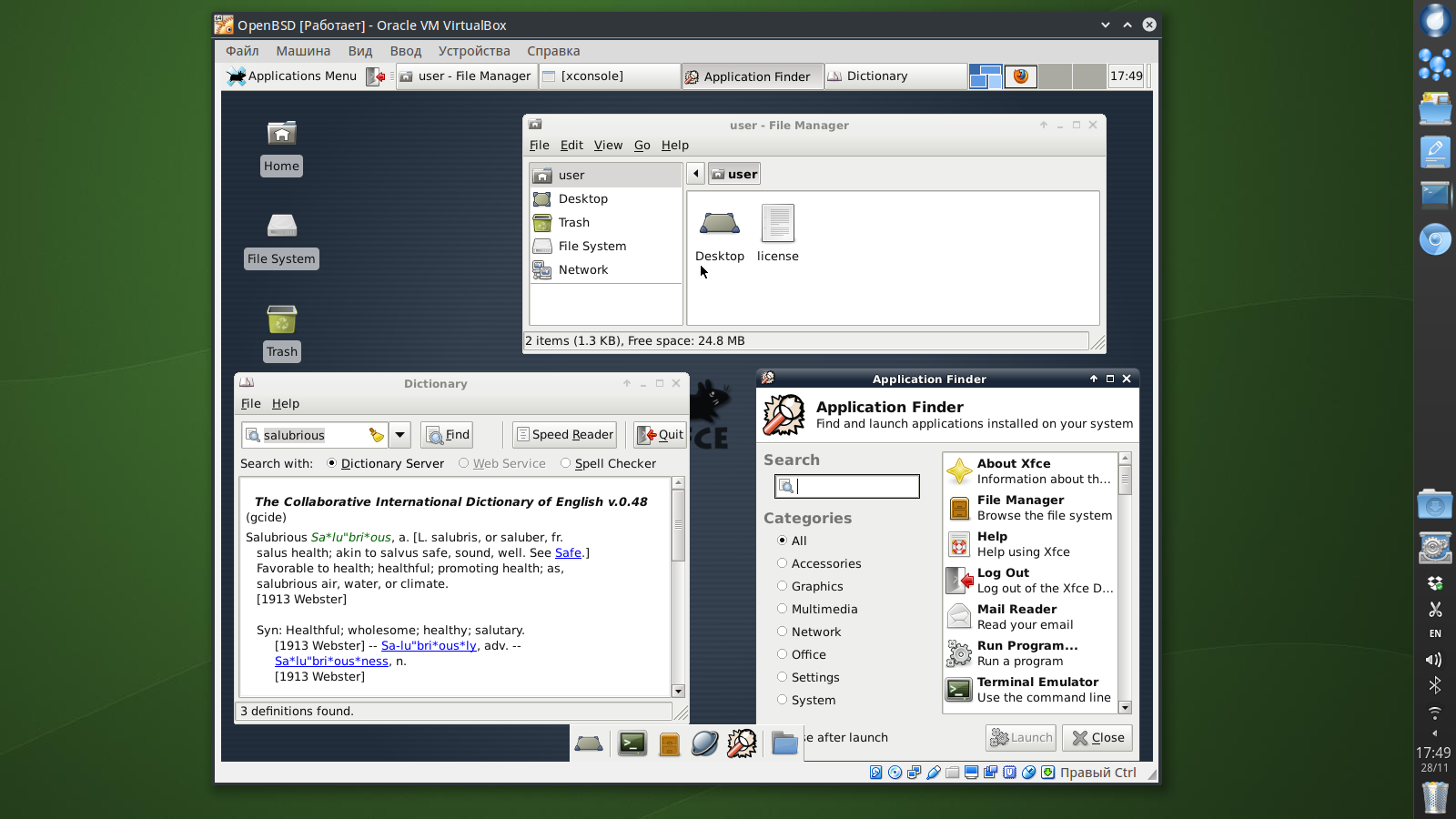The image size is (1456, 819).
Task: Click the About Xfce star icon
Action: tap(959, 471)
